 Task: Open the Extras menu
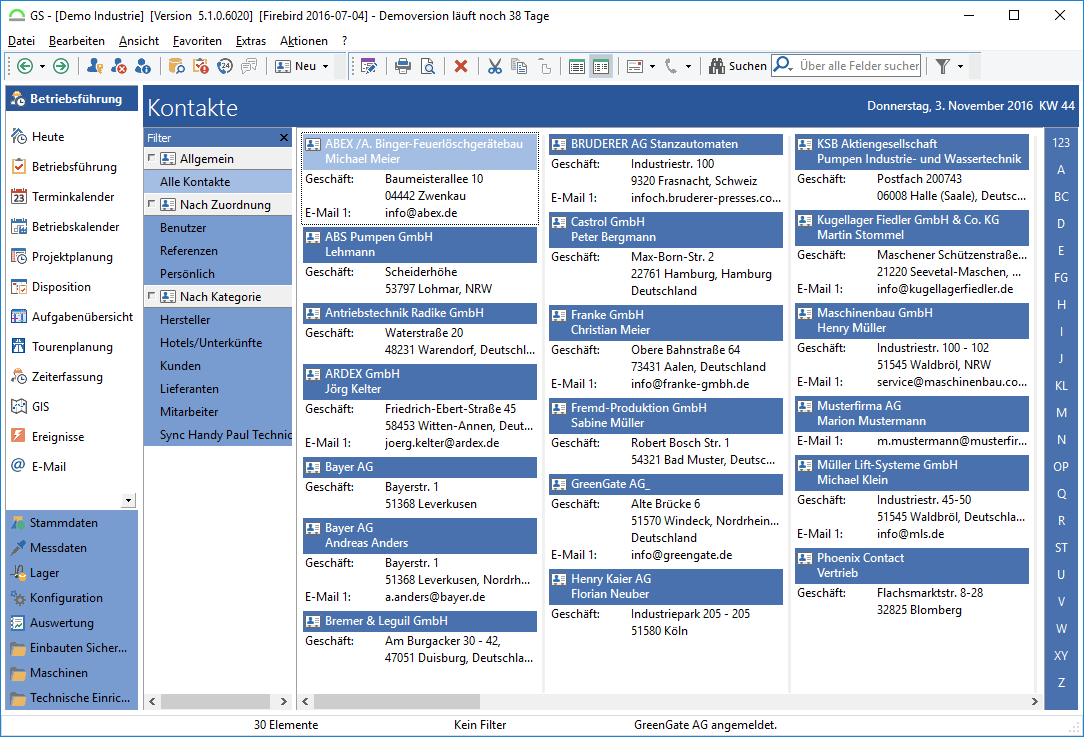pyautogui.click(x=251, y=41)
